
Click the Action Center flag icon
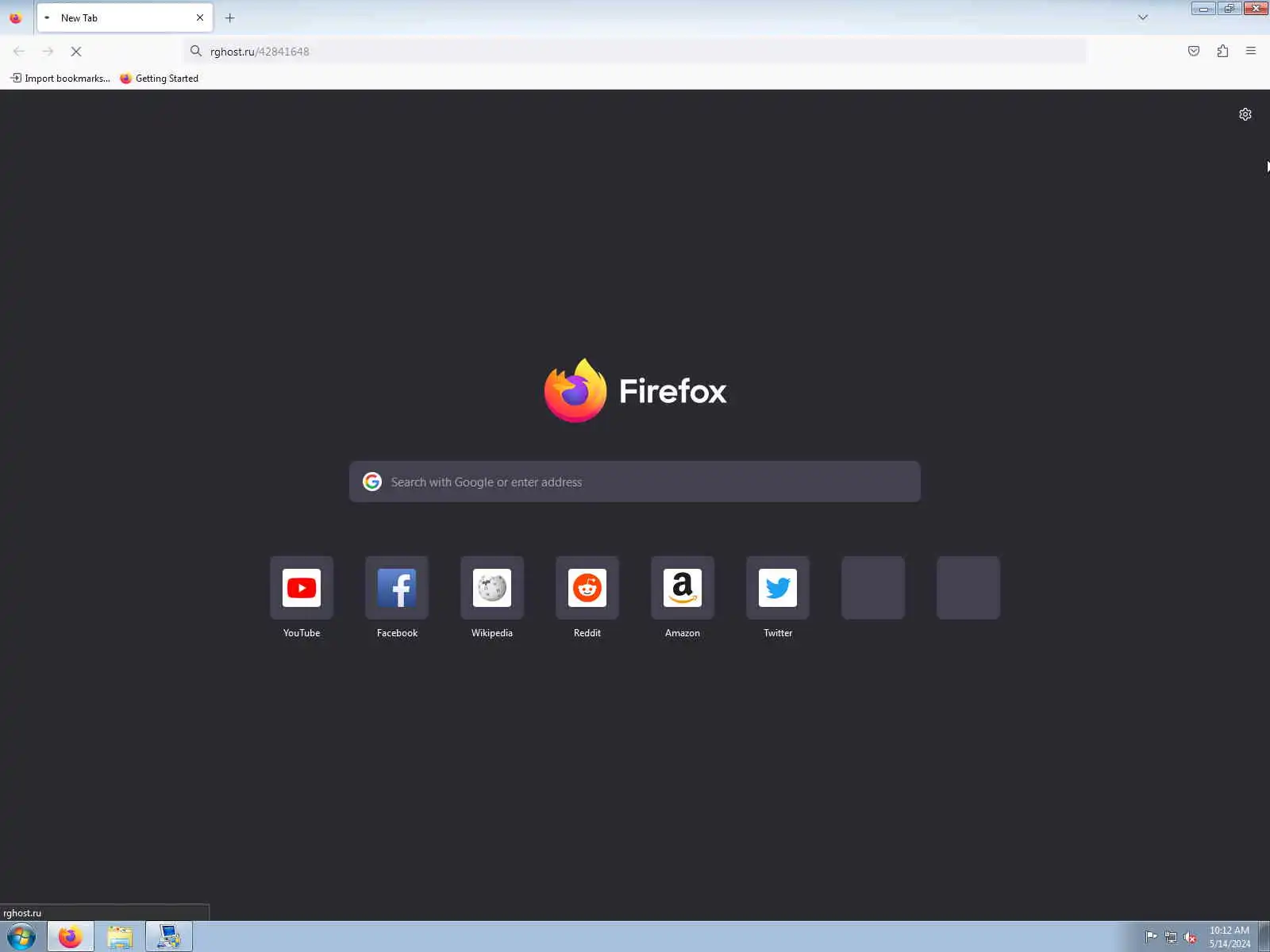pyautogui.click(x=1151, y=937)
